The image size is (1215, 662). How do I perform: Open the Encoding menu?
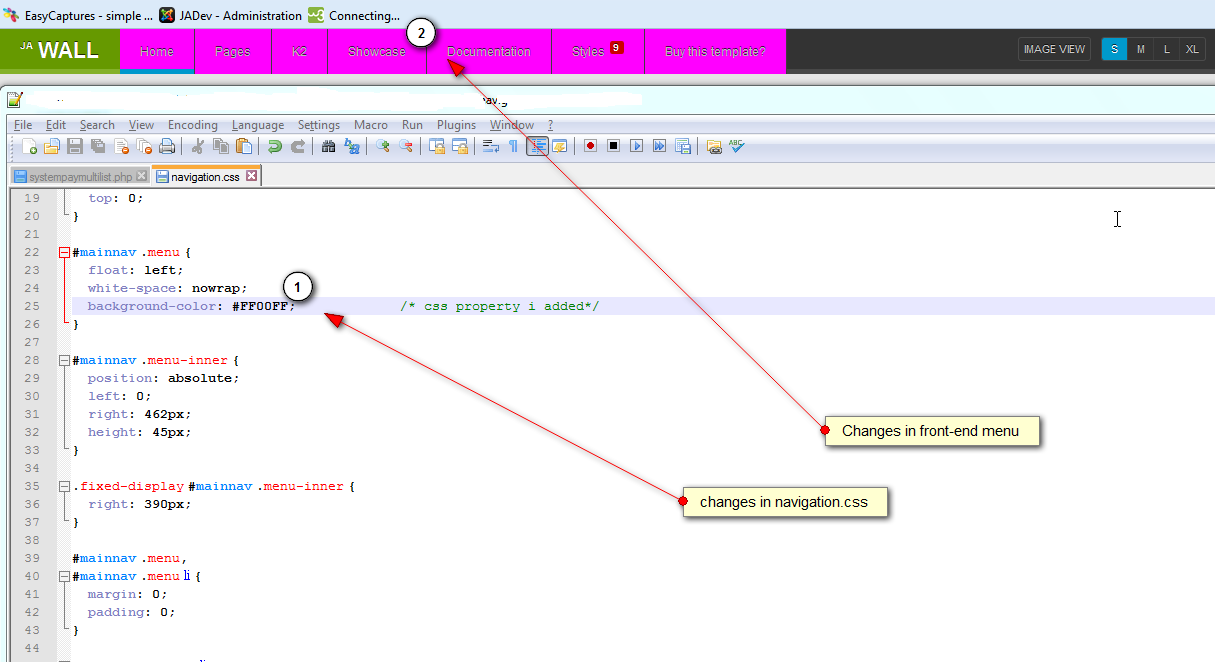(x=193, y=125)
